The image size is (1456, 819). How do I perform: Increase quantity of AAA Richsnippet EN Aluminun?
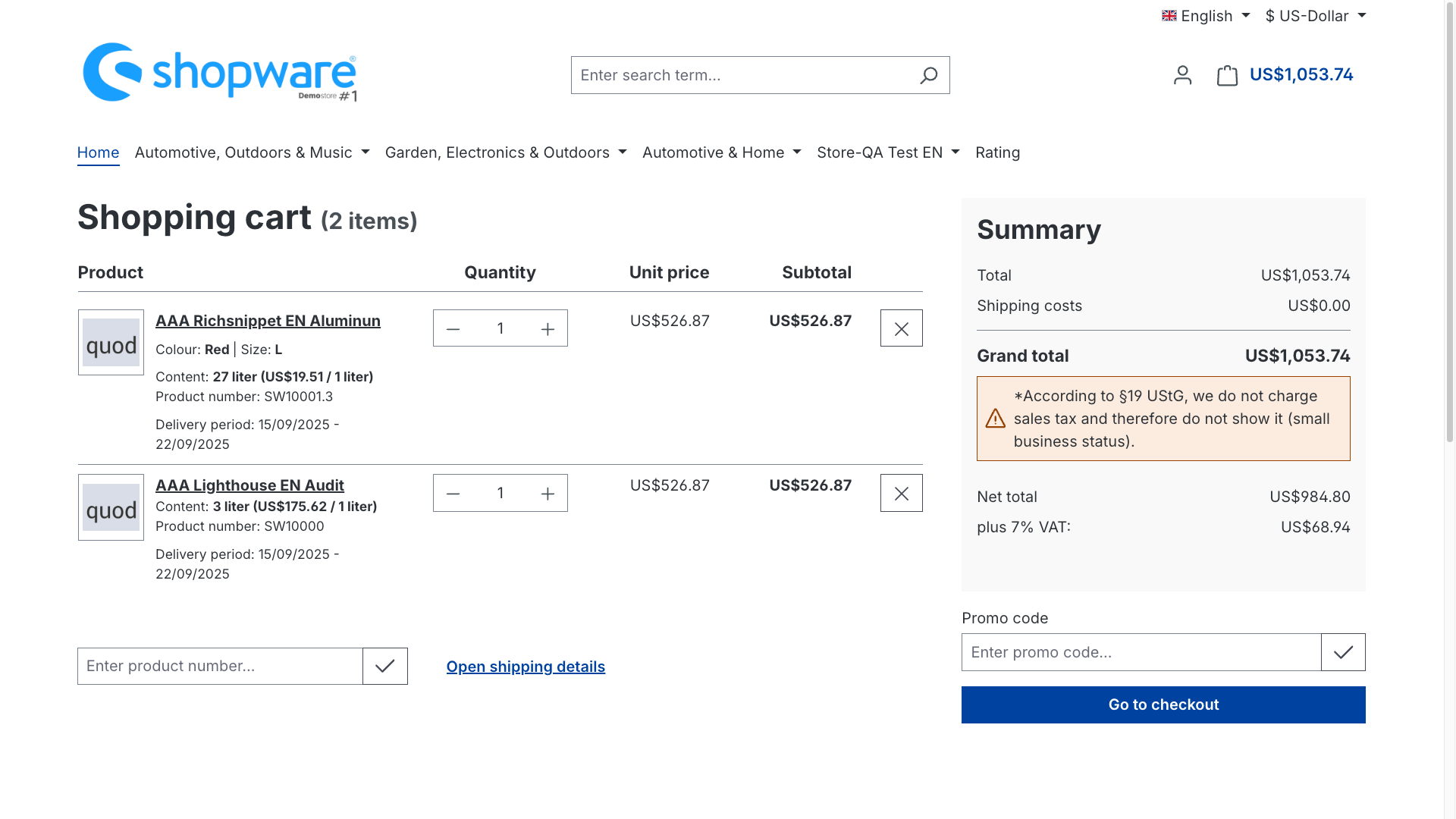(x=548, y=328)
